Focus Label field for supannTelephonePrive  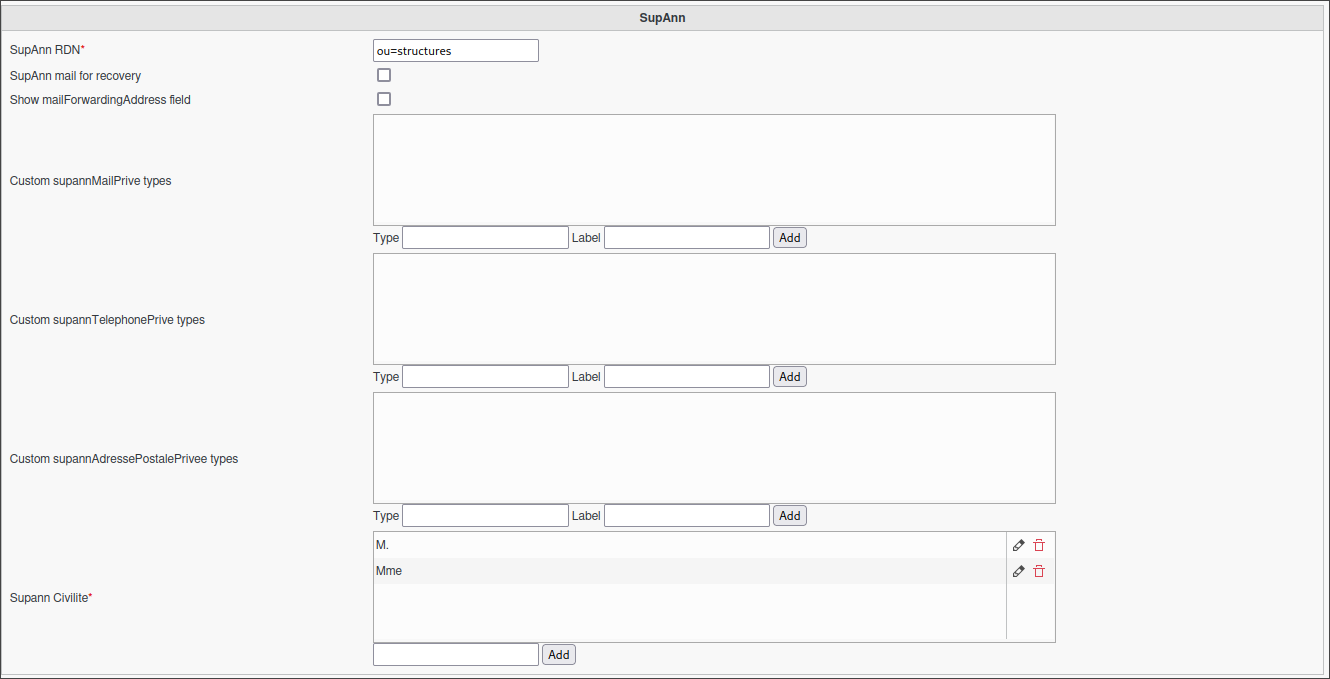687,377
